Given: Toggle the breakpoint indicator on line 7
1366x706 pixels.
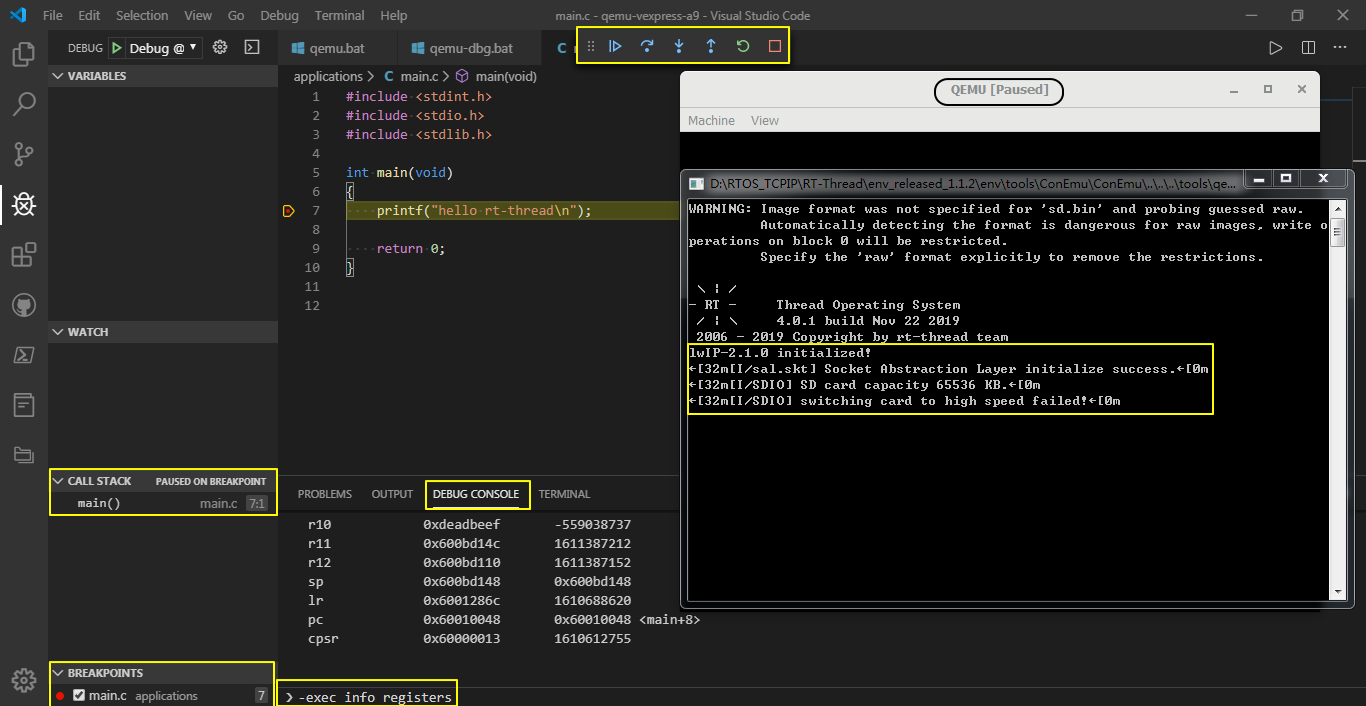Looking at the screenshot, I should (x=288, y=210).
